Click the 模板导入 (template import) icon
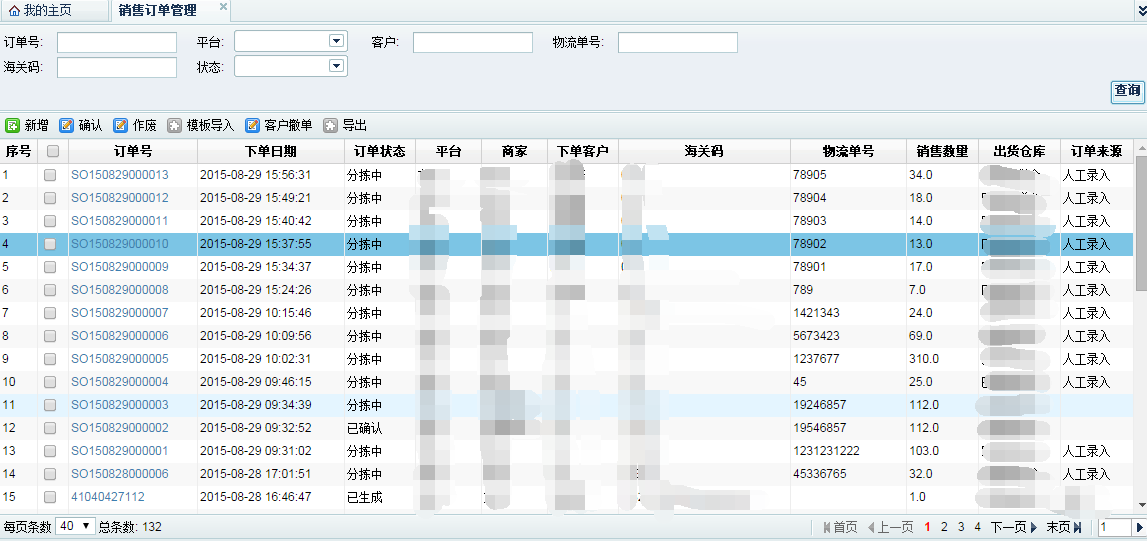The image size is (1147, 541). pos(175,126)
